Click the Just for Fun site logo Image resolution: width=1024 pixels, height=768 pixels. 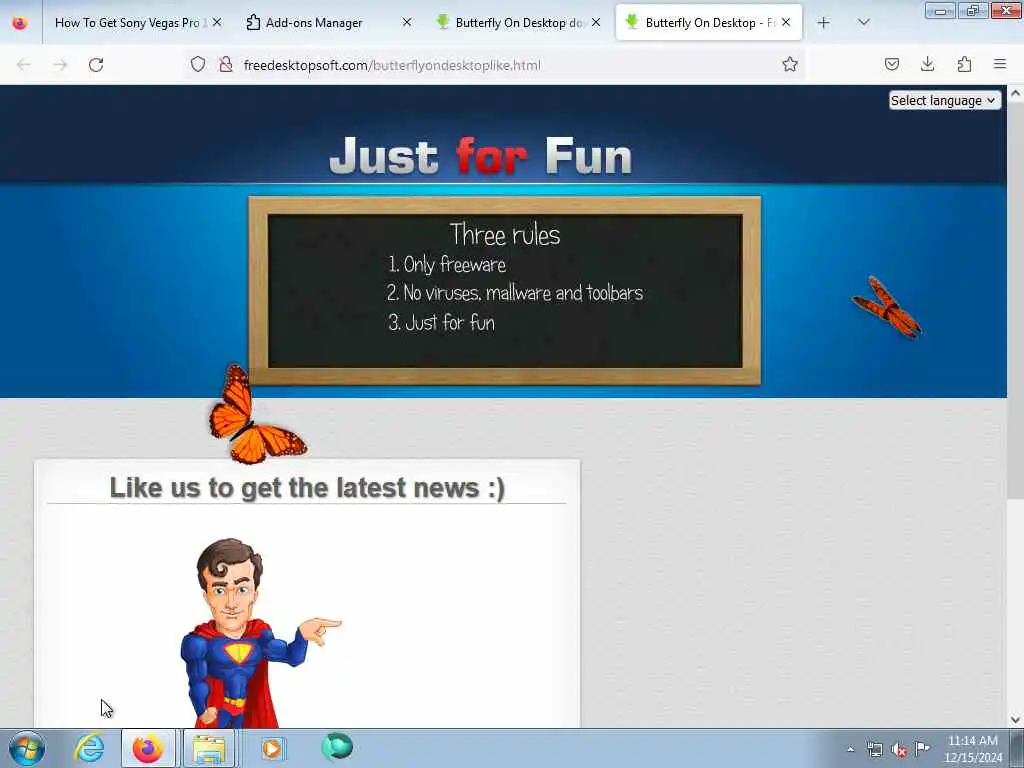[481, 156]
